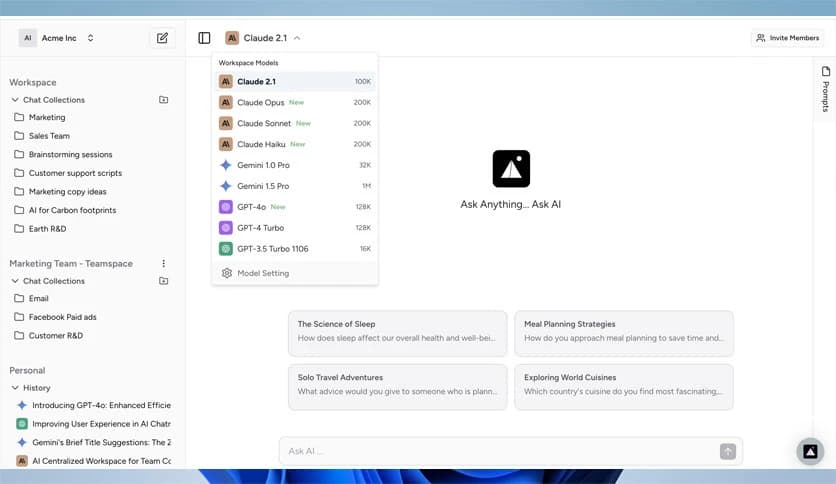Viewport: 836px width, 484px height.
Task: Click Earth R&D folder icon
Action: pos(19,229)
